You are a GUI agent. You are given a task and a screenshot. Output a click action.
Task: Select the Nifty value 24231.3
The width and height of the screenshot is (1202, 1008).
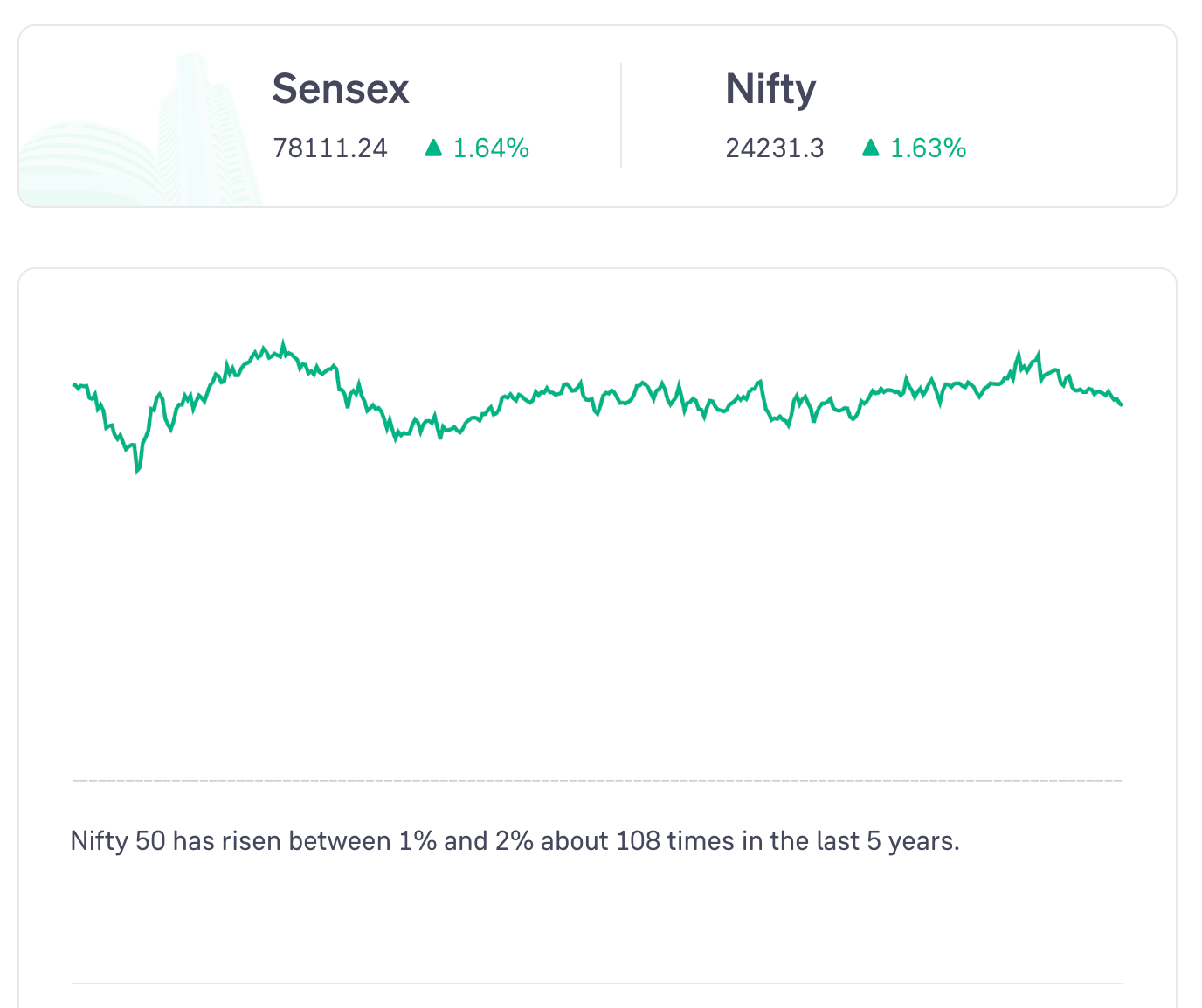774,148
